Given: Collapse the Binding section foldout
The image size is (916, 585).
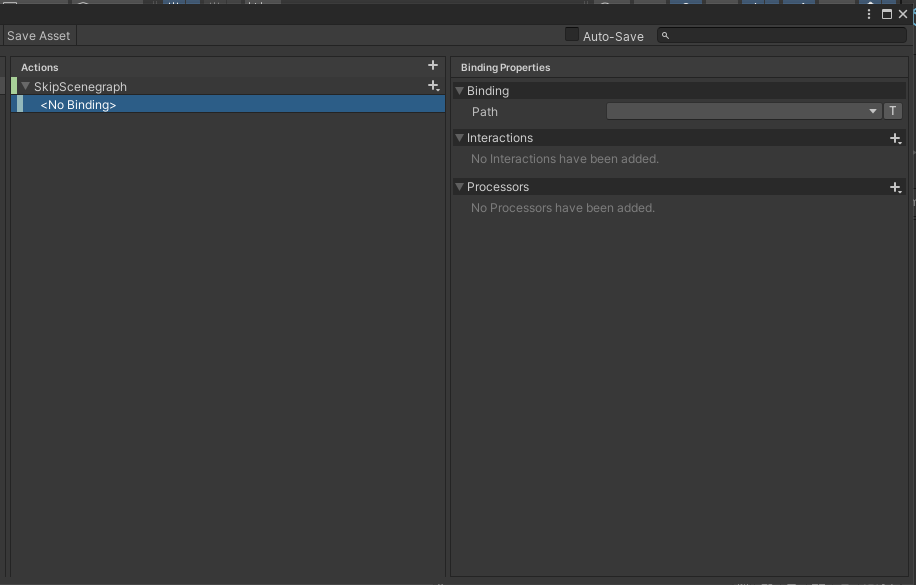Looking at the screenshot, I should [460, 91].
